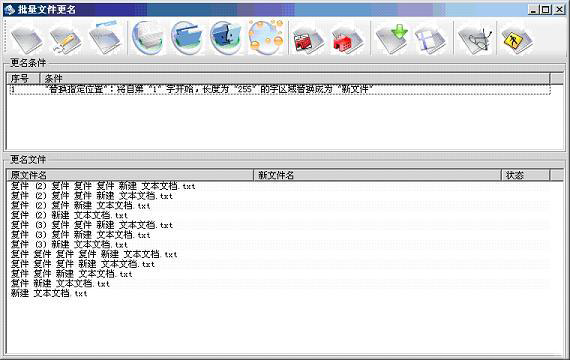The width and height of the screenshot is (570, 360).
Task: Click the app icon in the title bar
Action: coord(9,9)
